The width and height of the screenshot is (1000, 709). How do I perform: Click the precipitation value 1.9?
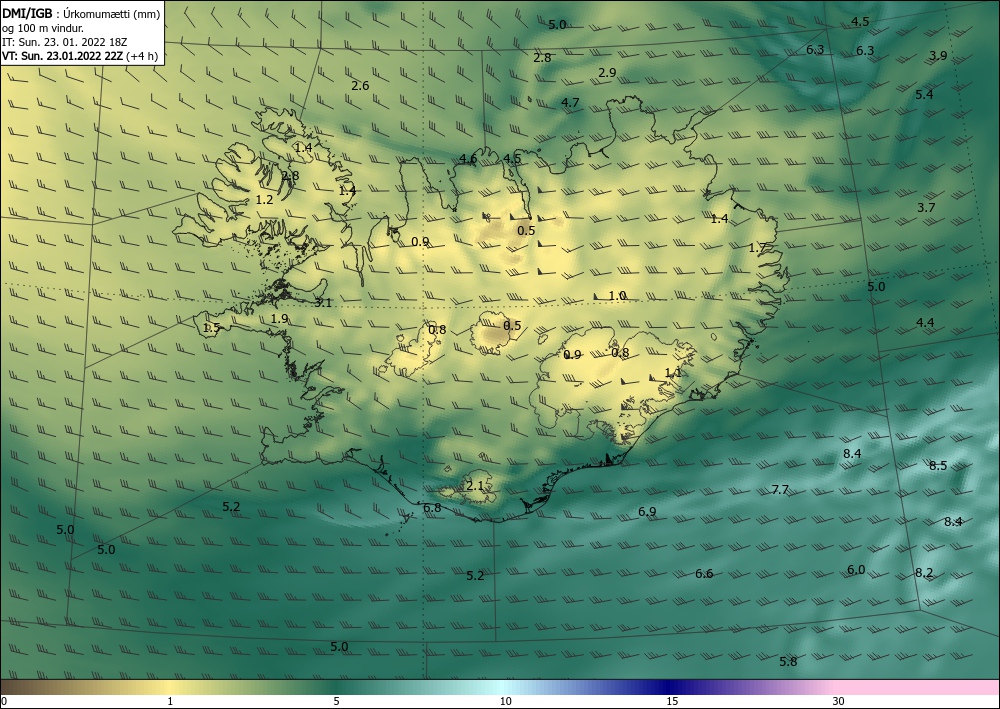pyautogui.click(x=279, y=318)
